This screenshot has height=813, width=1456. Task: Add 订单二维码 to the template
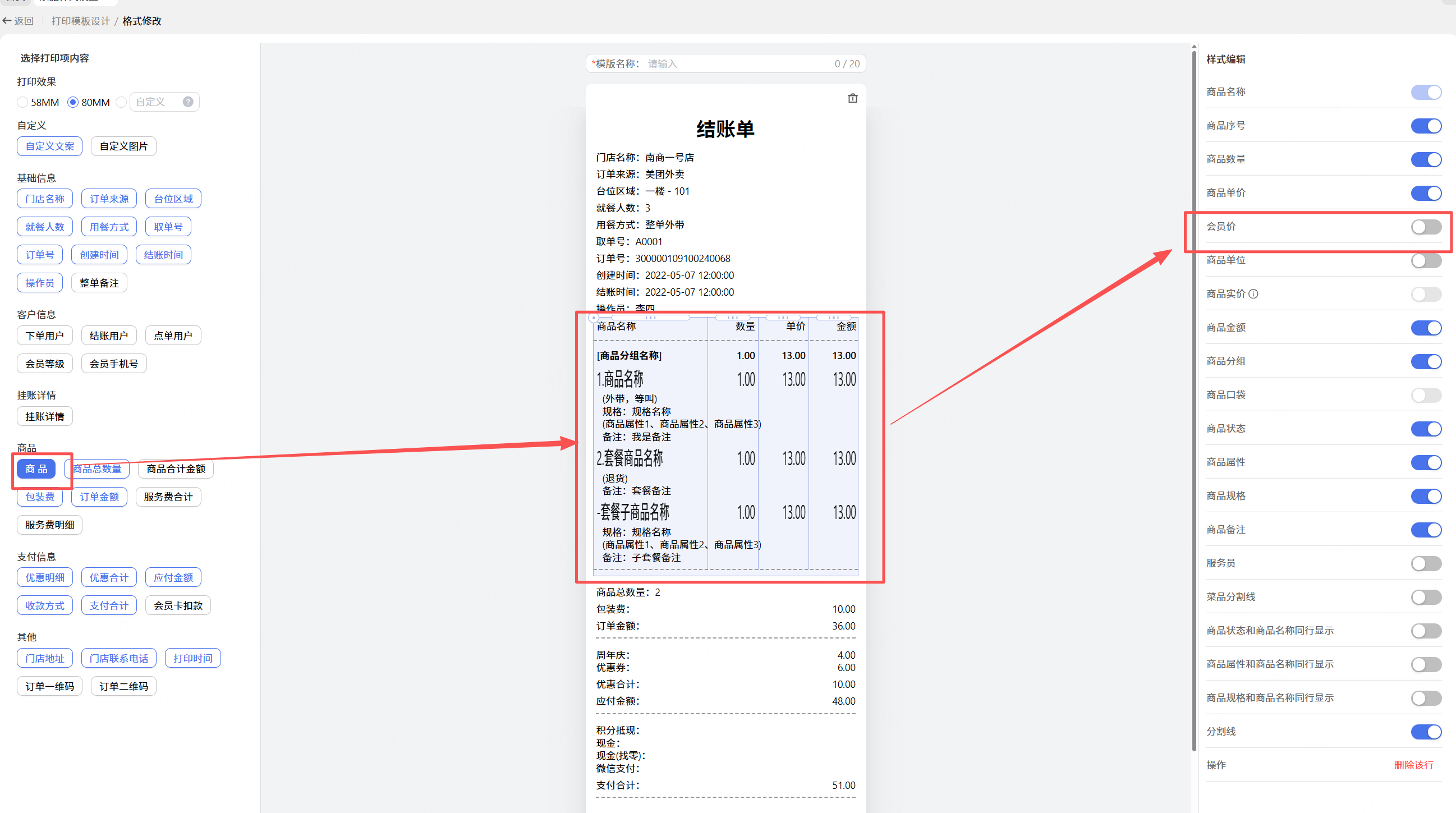pos(123,686)
